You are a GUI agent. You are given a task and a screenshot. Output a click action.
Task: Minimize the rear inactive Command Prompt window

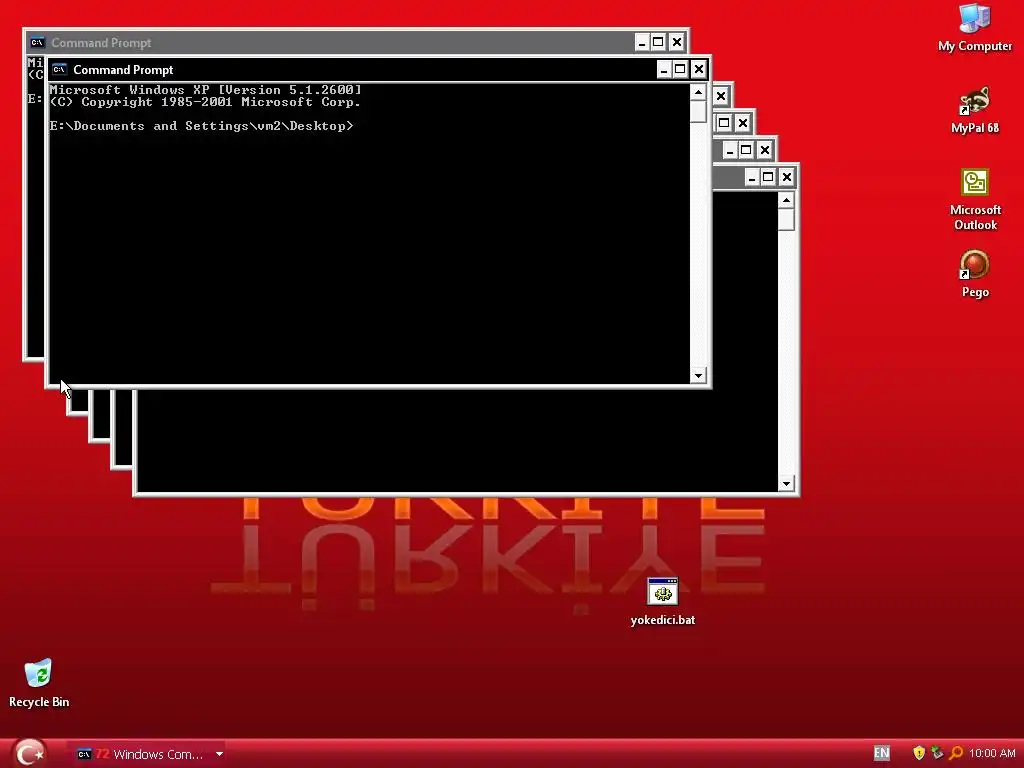(642, 42)
